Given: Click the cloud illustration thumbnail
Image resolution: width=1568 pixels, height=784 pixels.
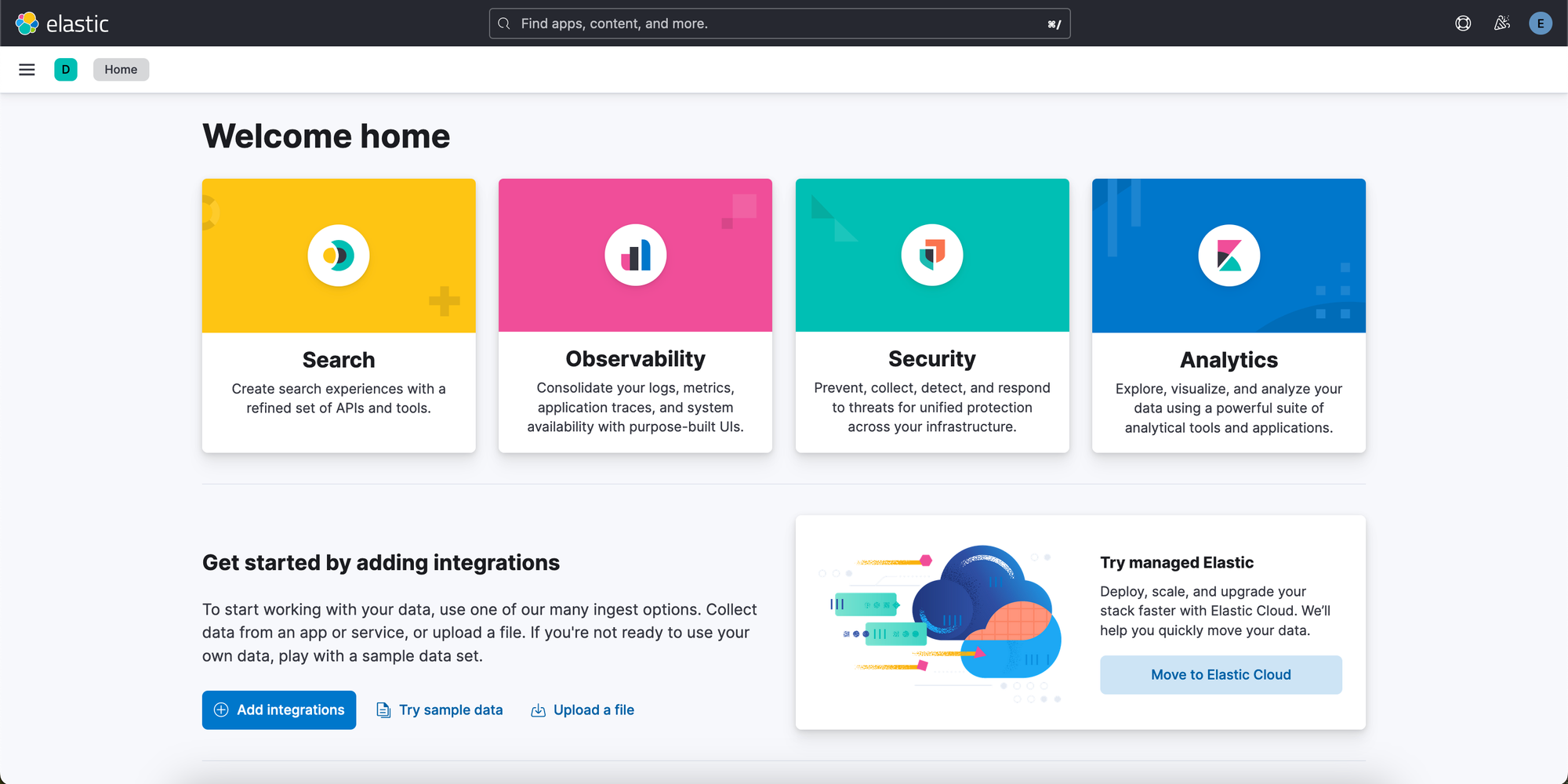Looking at the screenshot, I should pyautogui.click(x=940, y=622).
